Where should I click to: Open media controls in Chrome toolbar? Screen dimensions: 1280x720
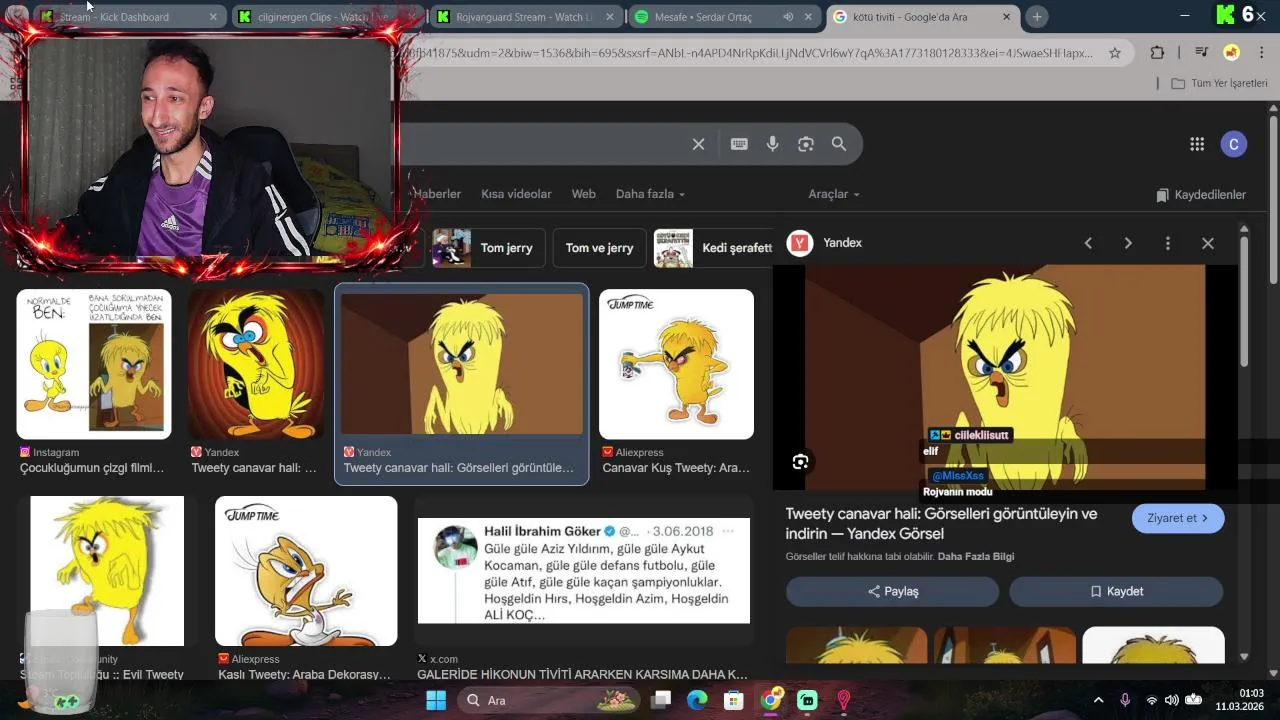click(1201, 53)
